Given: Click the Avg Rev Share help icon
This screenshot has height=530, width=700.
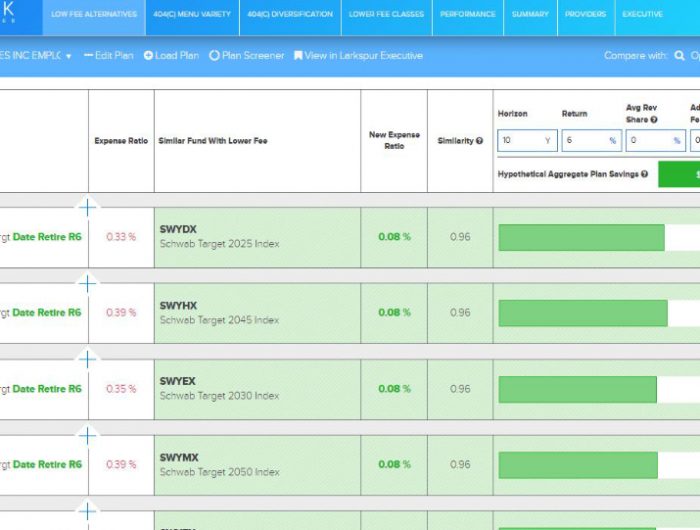Looking at the screenshot, I should point(654,120).
